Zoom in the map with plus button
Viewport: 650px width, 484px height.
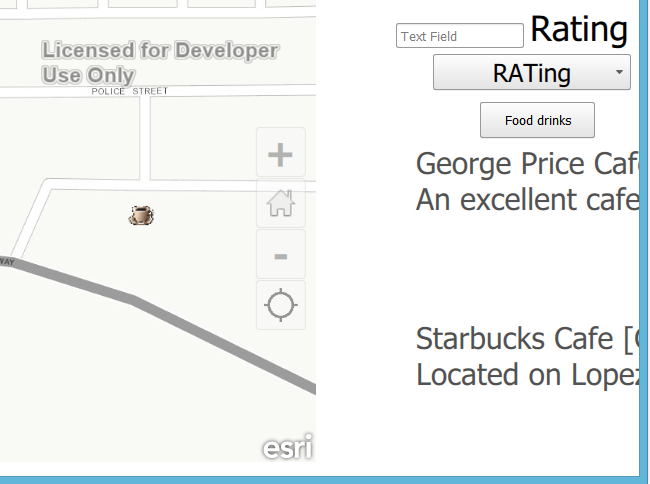[x=281, y=152]
